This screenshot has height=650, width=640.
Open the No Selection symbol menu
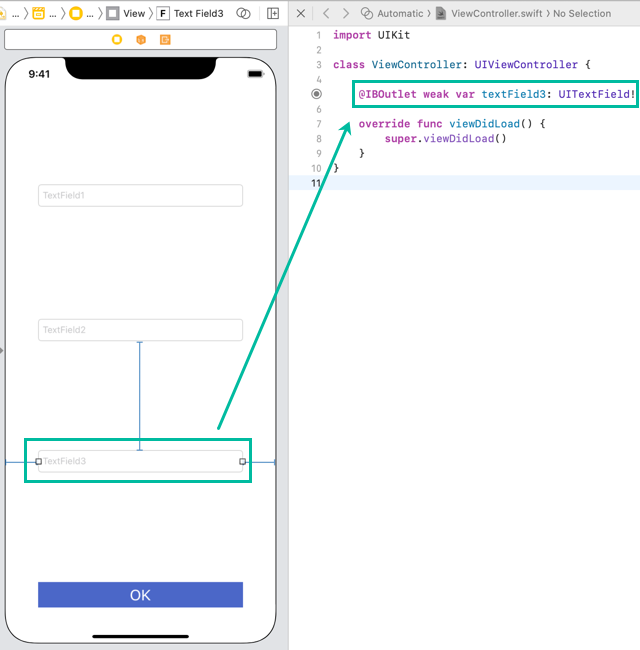pos(582,14)
